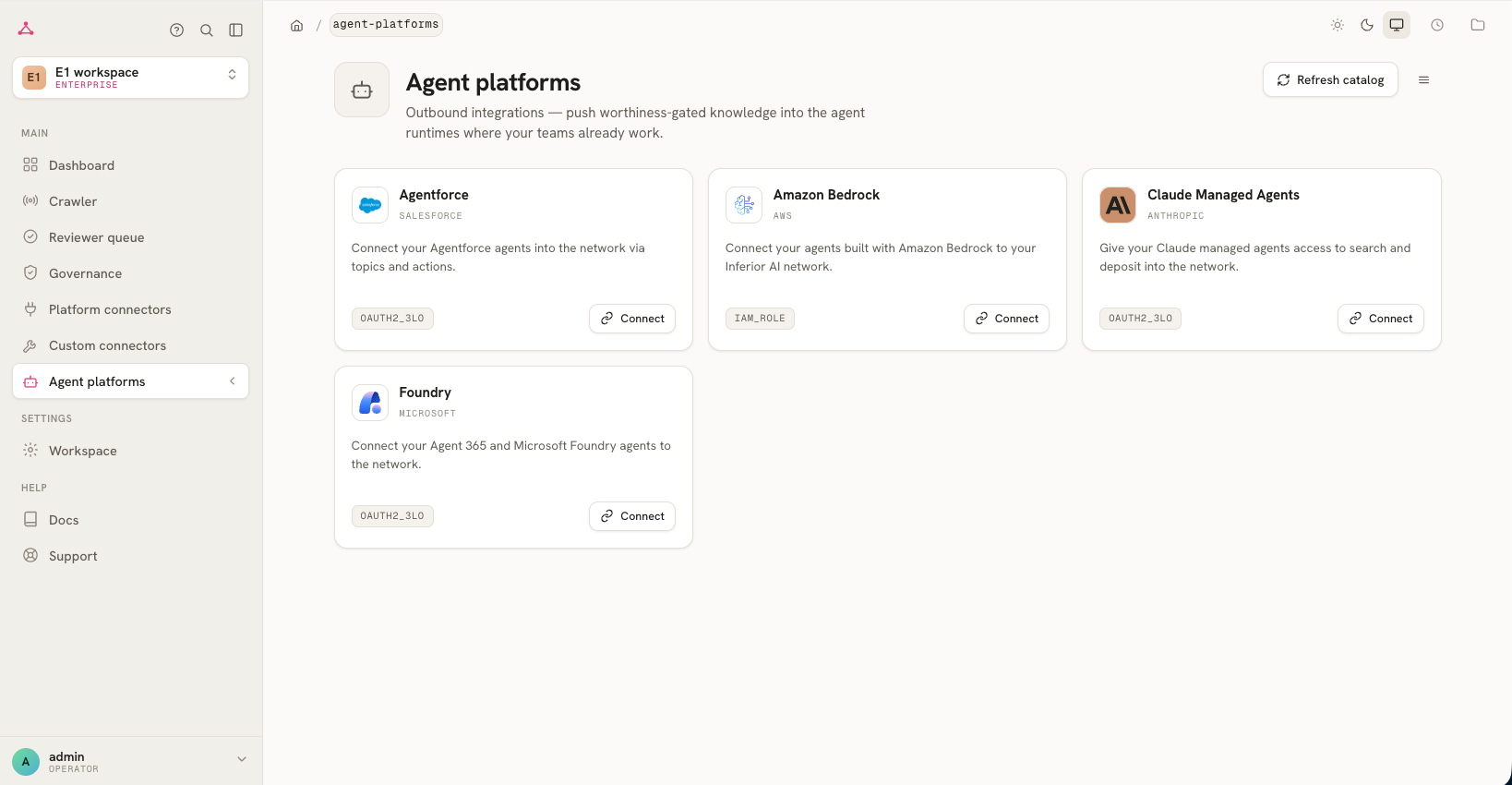Click the Agent platforms page heading
This screenshot has width=1512, height=785.
tap(493, 82)
